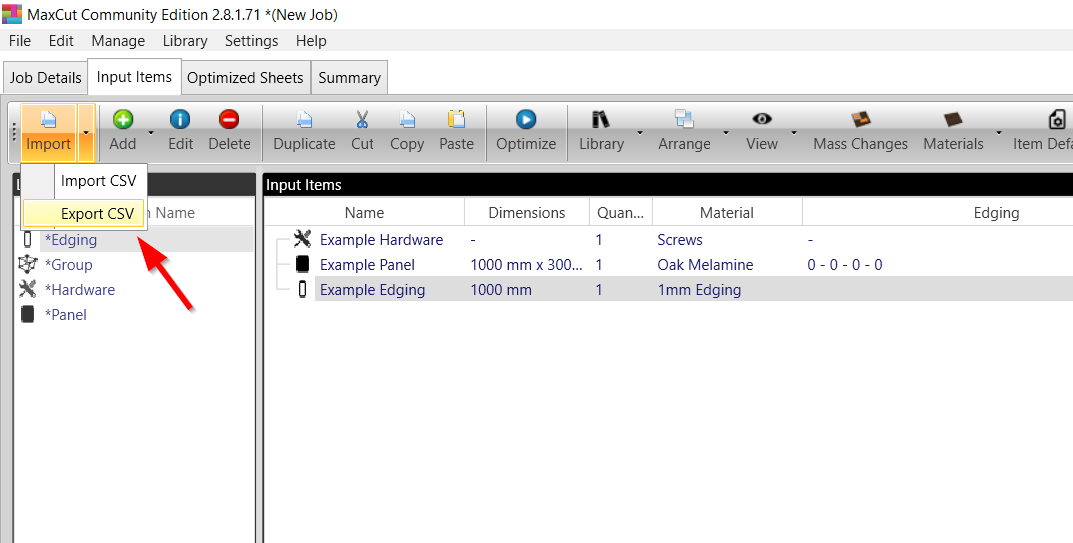Viewport: 1073px width, 543px height.
Task: Select the *Panel library item
Action: coord(66,315)
